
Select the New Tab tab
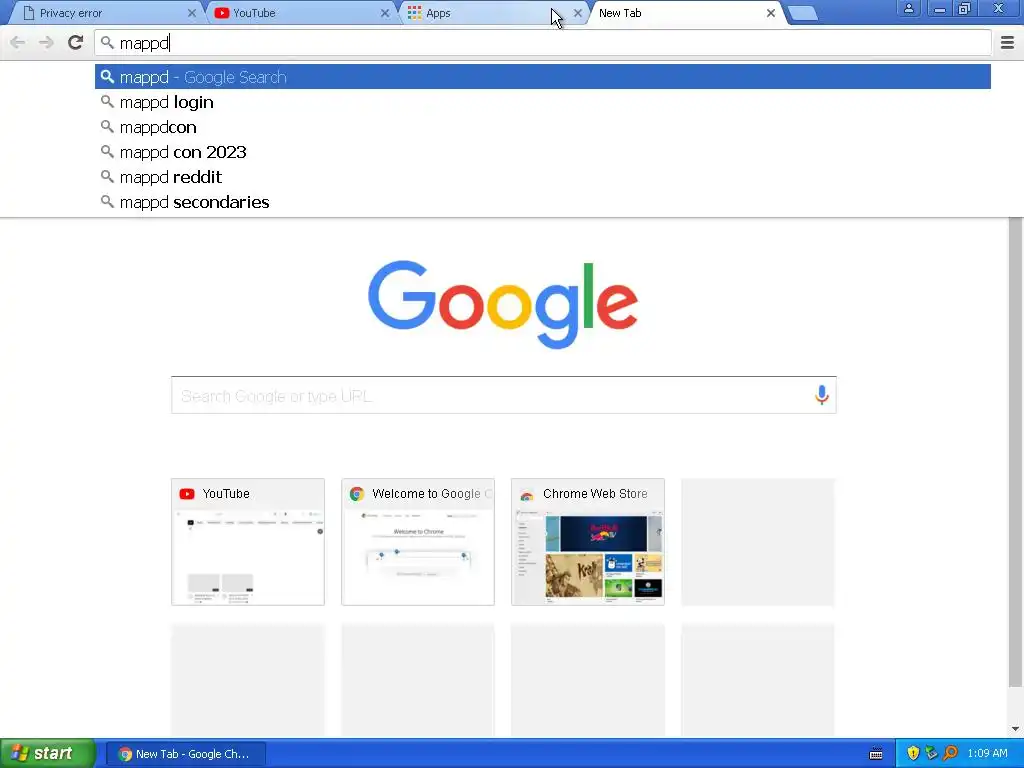(686, 13)
